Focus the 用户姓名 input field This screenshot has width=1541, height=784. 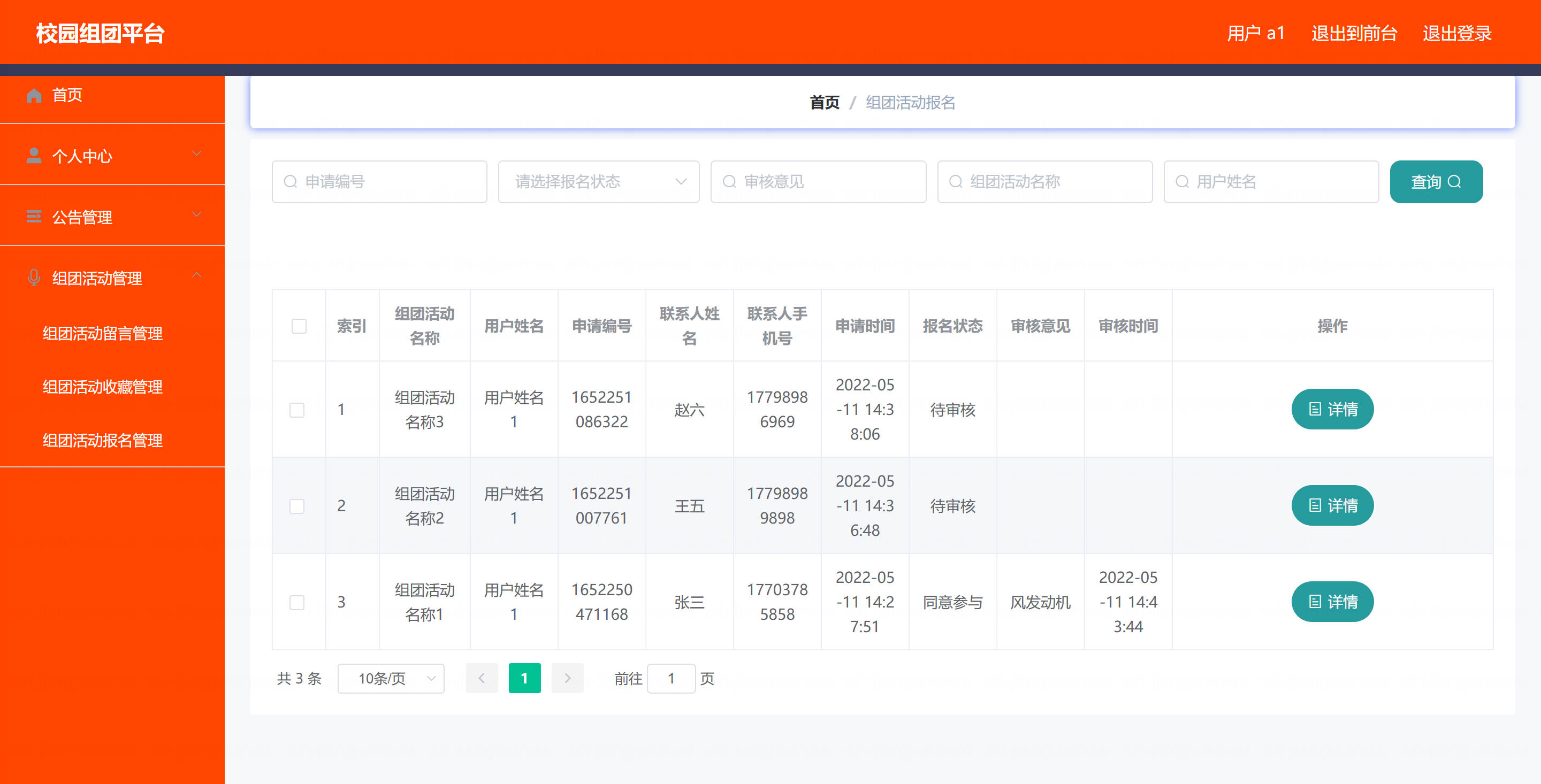pyautogui.click(x=1271, y=181)
